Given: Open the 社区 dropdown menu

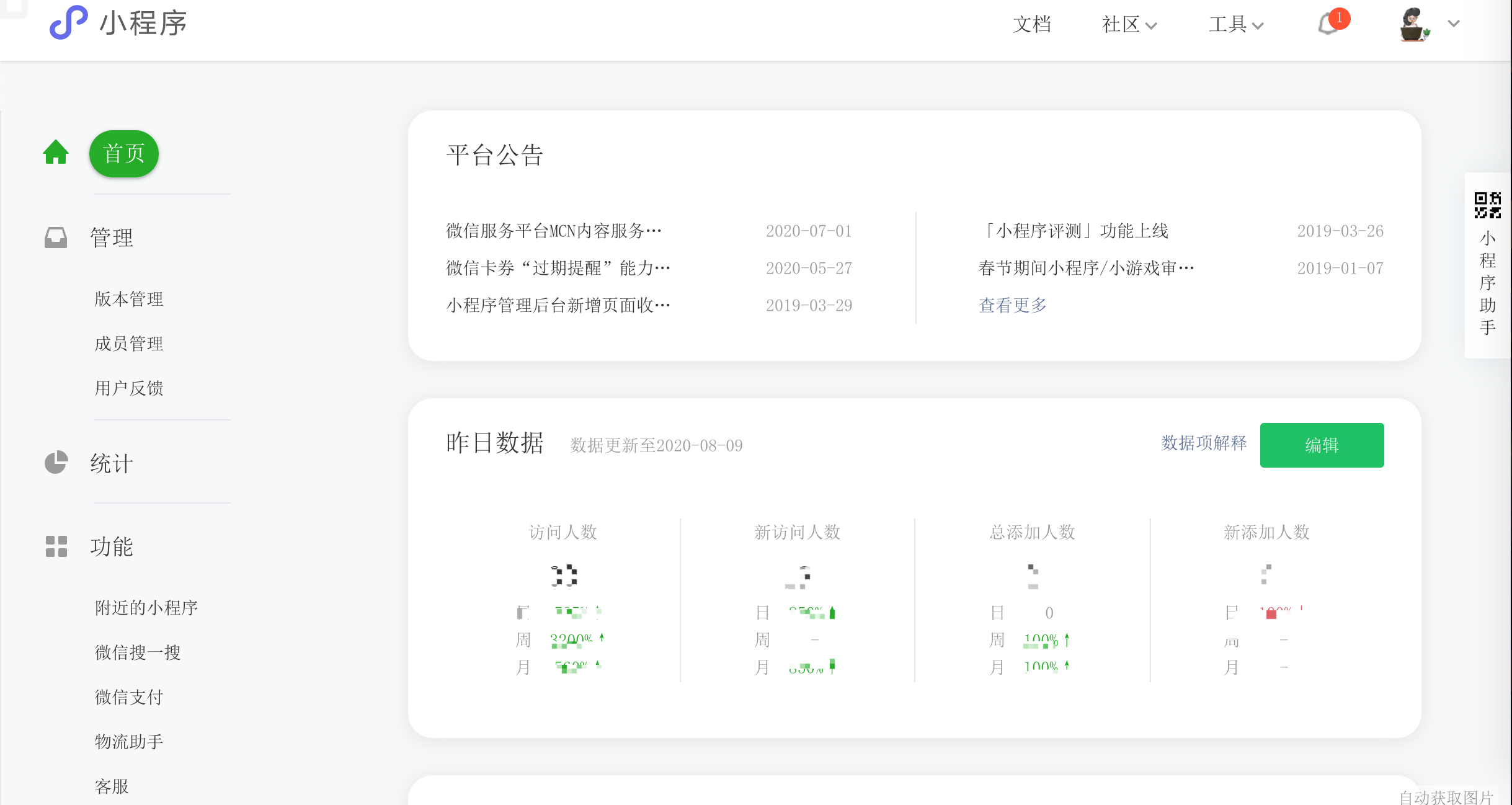Looking at the screenshot, I should [1129, 24].
